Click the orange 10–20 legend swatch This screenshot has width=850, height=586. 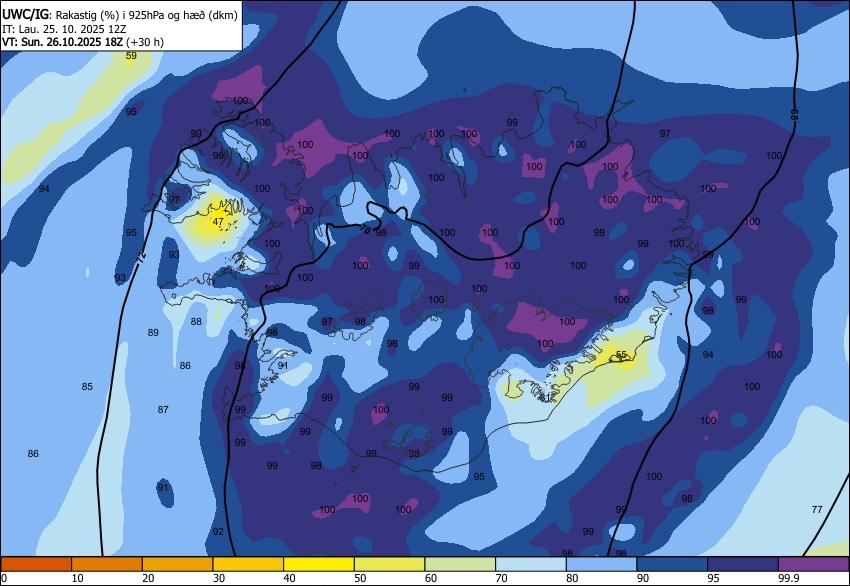tap(107, 564)
